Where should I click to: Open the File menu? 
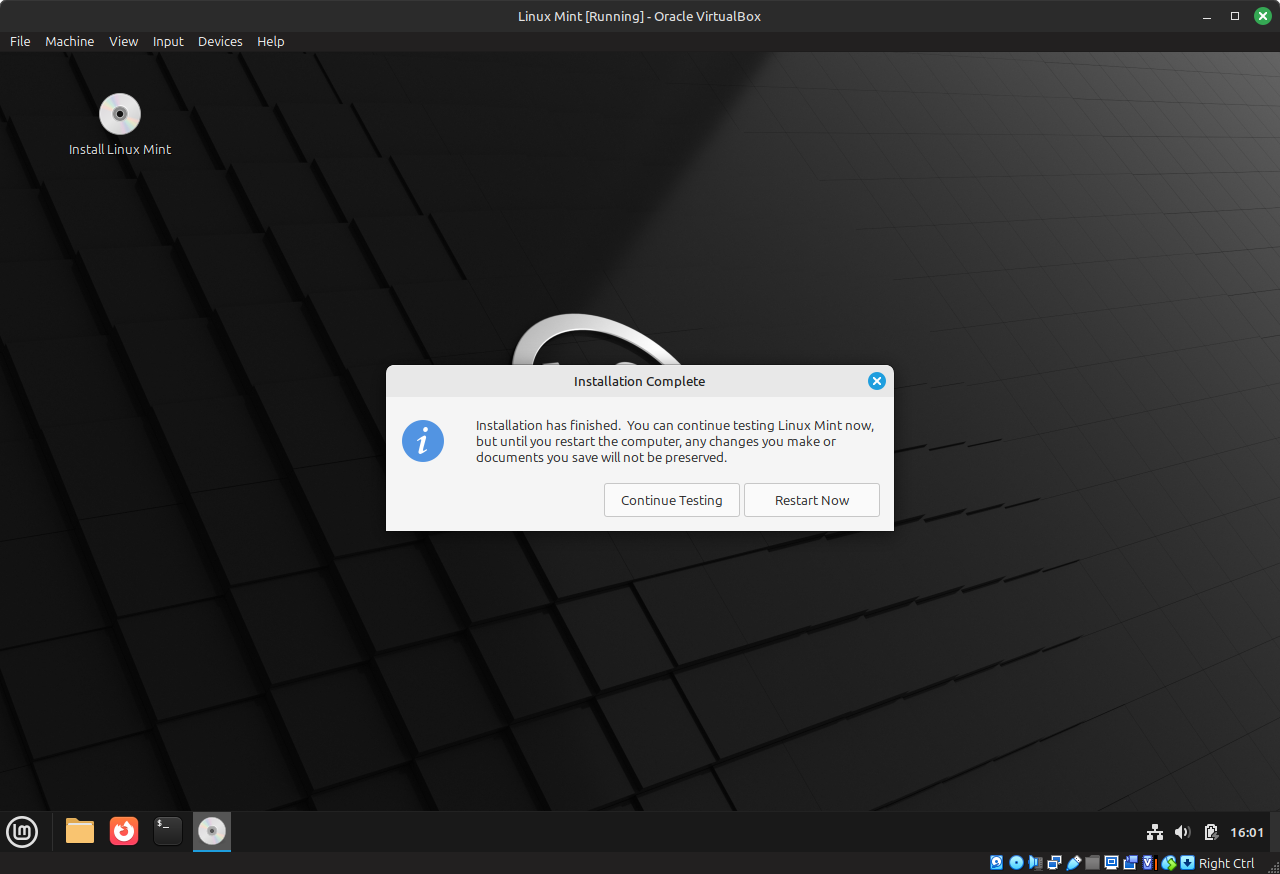pos(20,41)
